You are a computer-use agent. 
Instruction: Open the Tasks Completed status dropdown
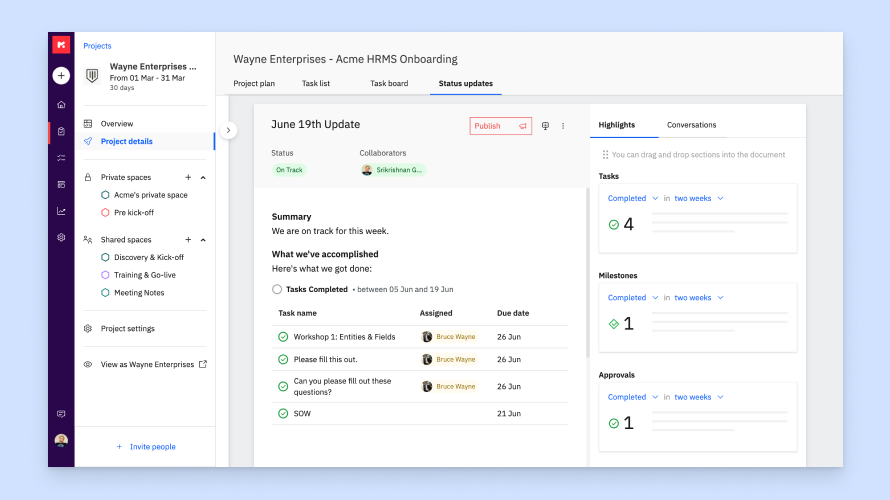coord(632,198)
